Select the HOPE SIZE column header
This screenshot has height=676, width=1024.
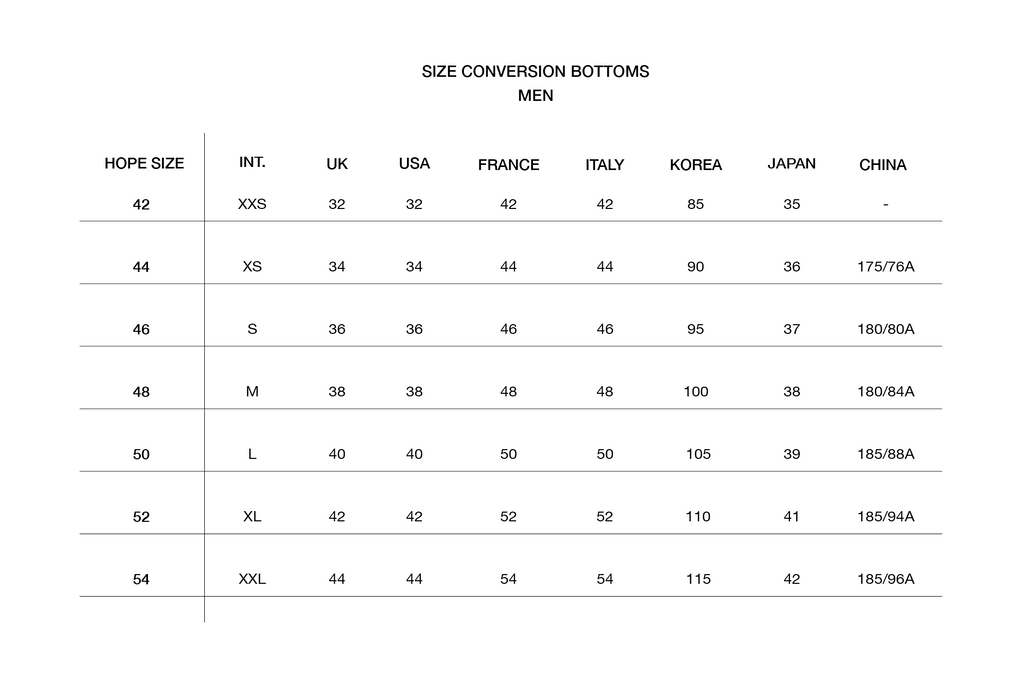(144, 164)
